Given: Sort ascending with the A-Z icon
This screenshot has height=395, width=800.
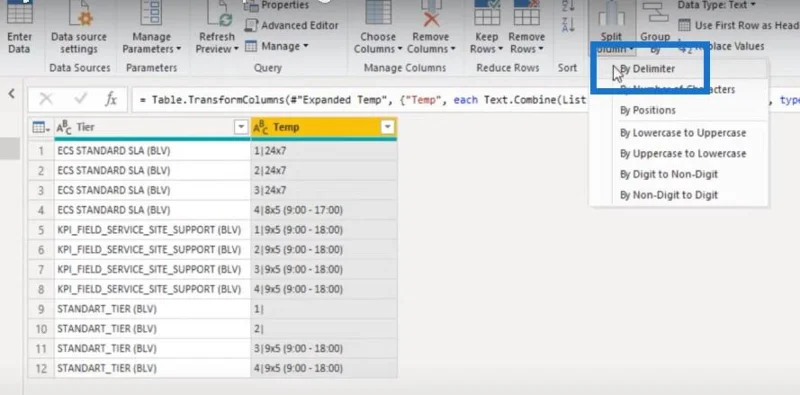Looking at the screenshot, I should pyautogui.click(x=568, y=6).
